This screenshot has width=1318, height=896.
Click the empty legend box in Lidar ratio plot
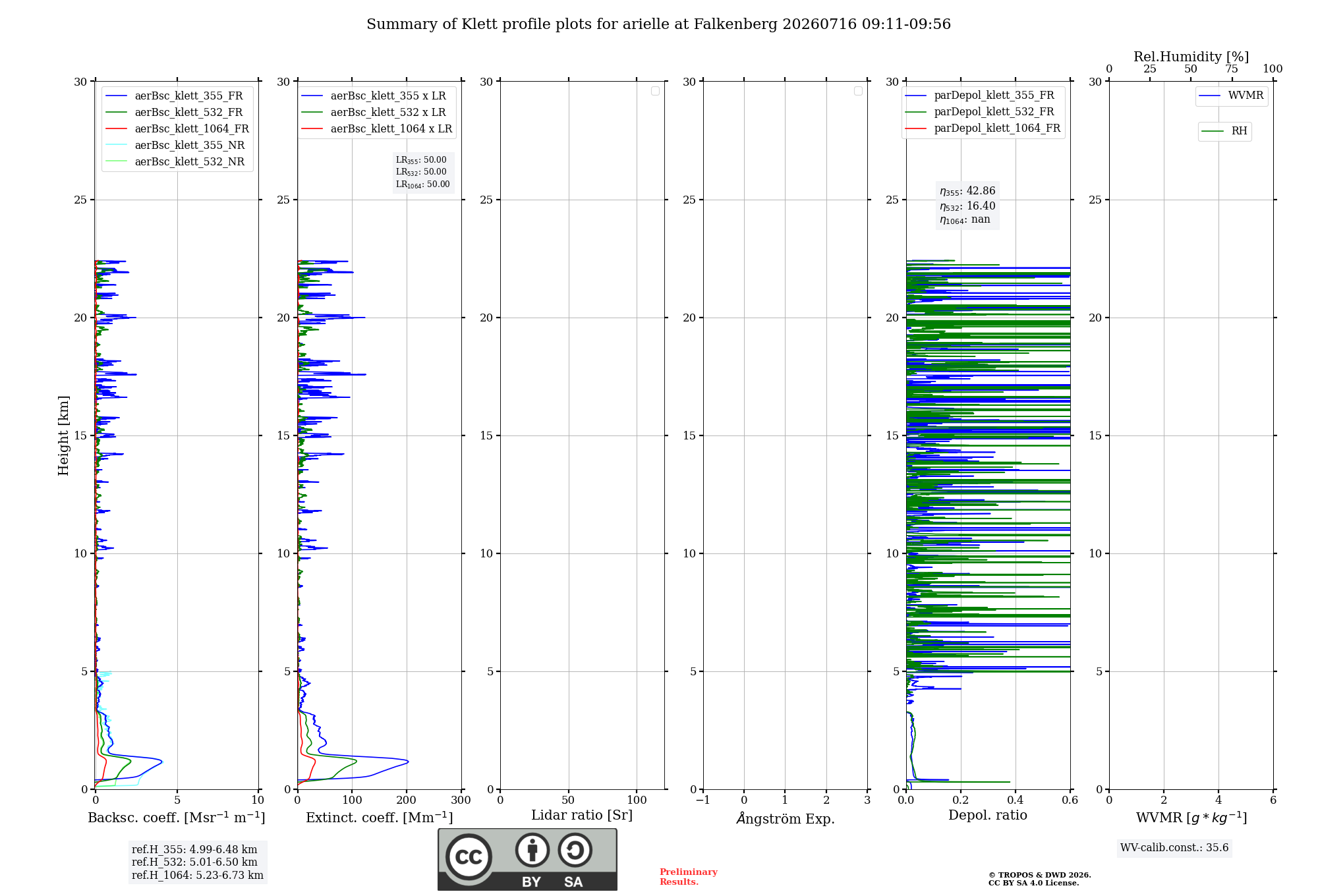point(655,91)
